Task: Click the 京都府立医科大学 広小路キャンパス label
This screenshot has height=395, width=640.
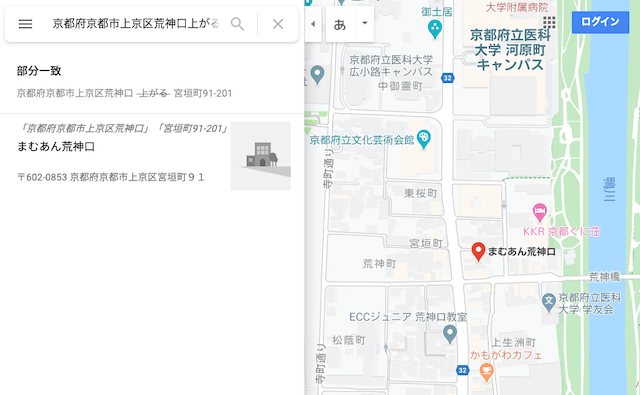Action: (x=391, y=66)
